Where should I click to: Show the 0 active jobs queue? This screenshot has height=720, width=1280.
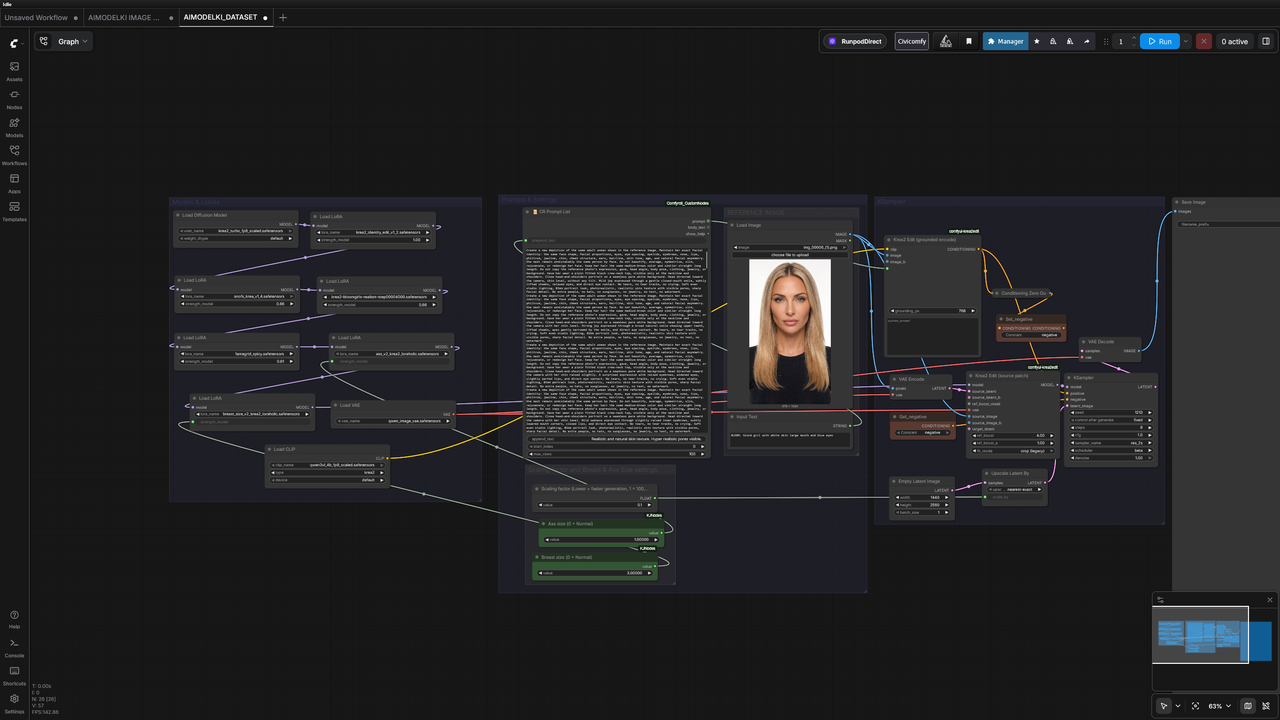1235,41
